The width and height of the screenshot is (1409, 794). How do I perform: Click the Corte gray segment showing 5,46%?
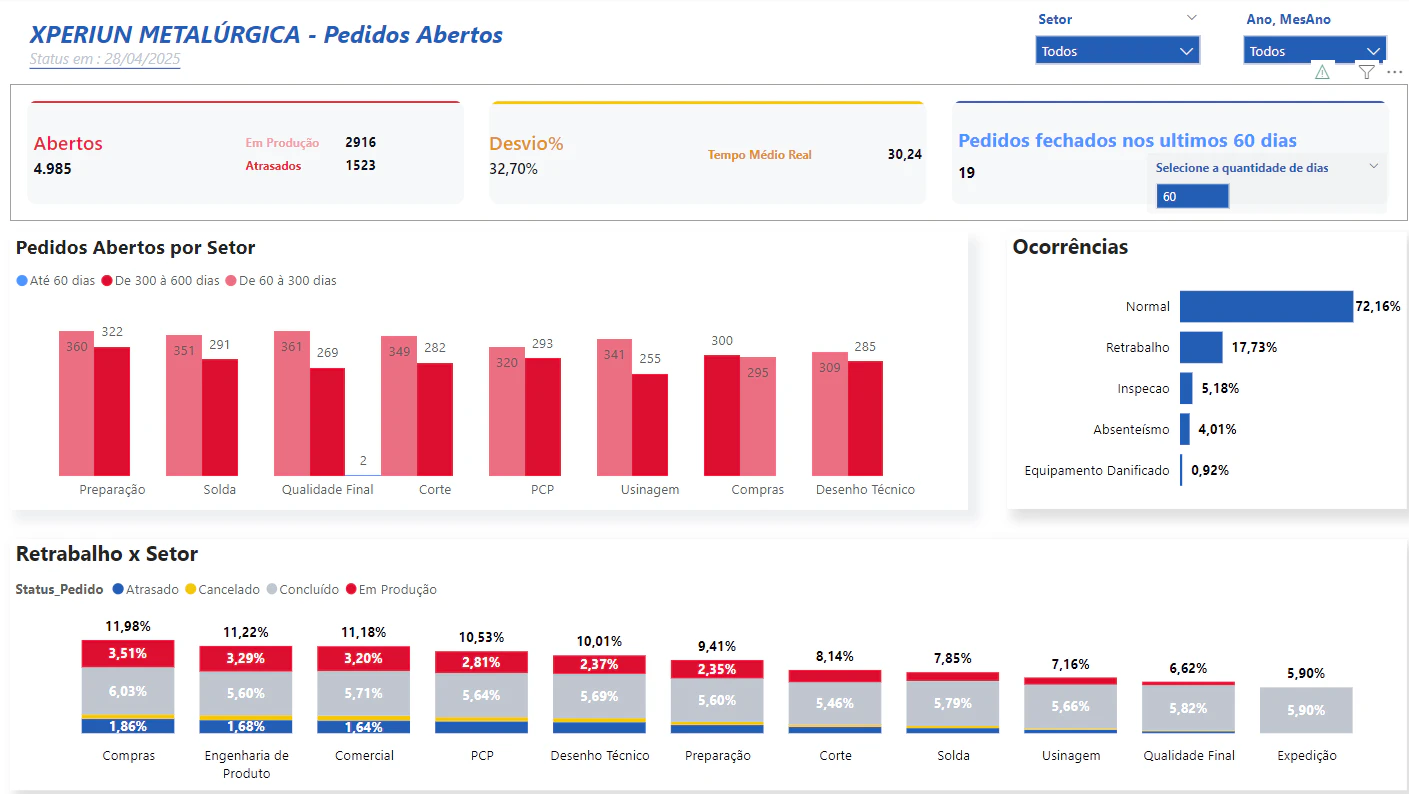(835, 704)
